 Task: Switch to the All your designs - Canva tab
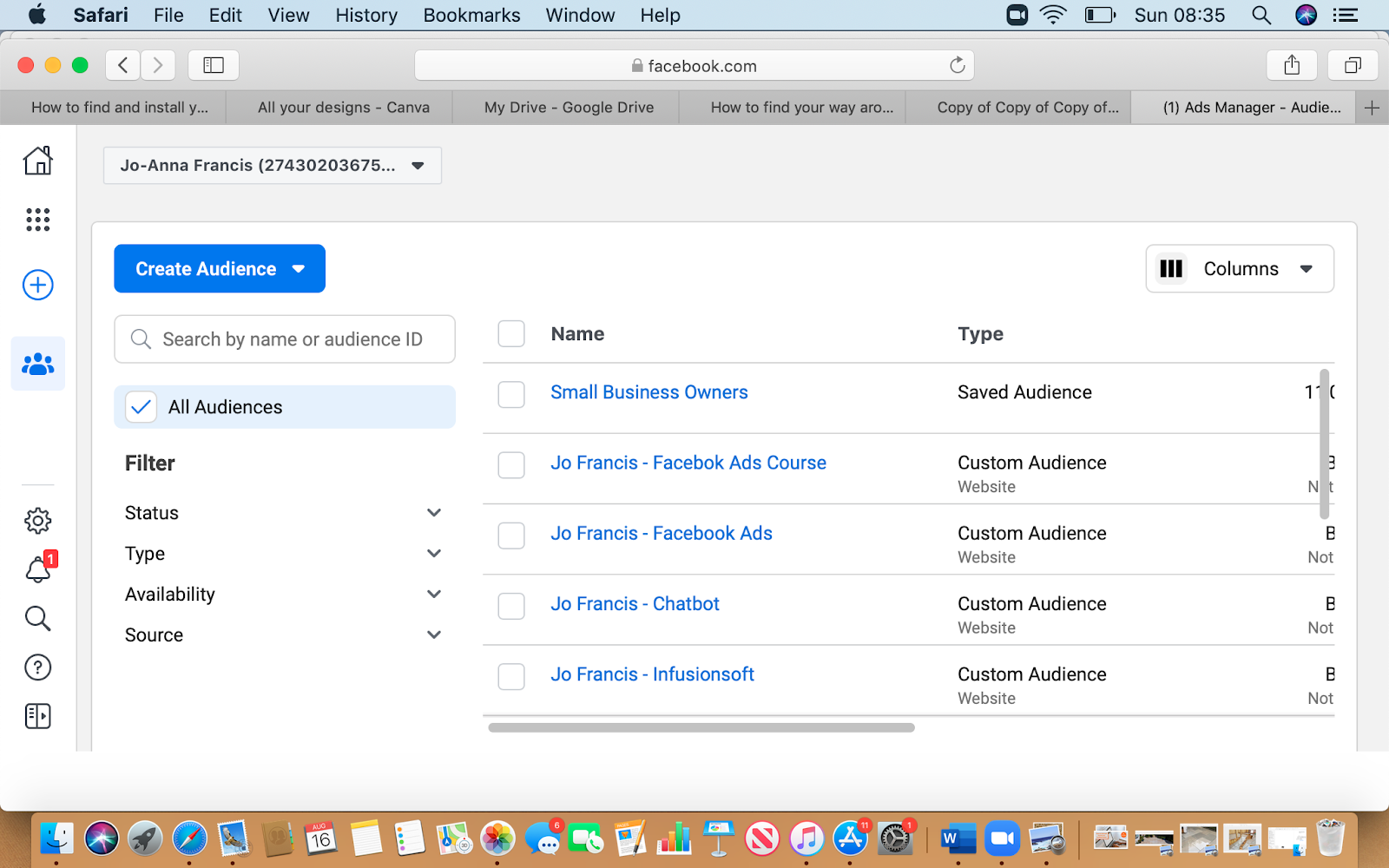[x=339, y=108]
